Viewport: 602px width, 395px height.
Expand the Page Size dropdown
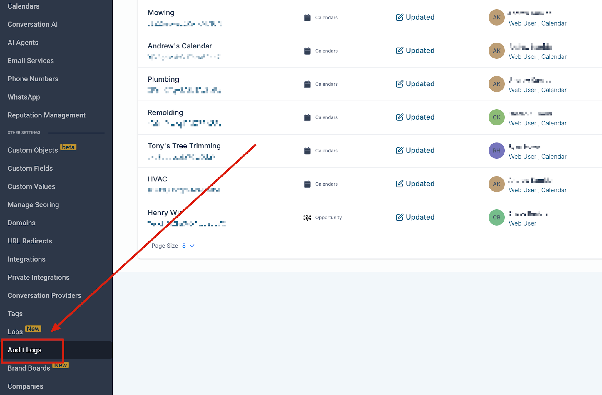(x=188, y=246)
